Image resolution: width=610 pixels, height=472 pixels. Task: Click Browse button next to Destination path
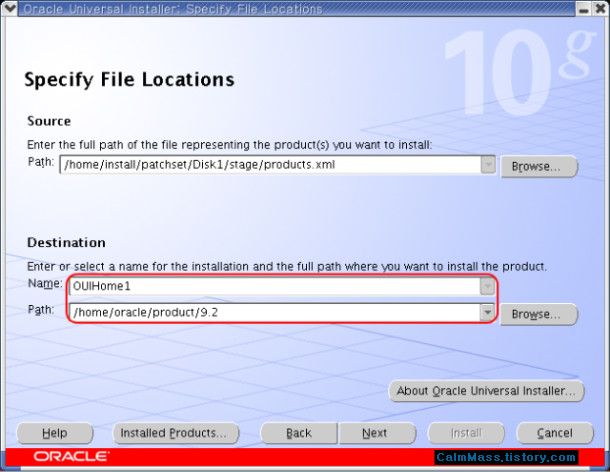click(x=538, y=314)
